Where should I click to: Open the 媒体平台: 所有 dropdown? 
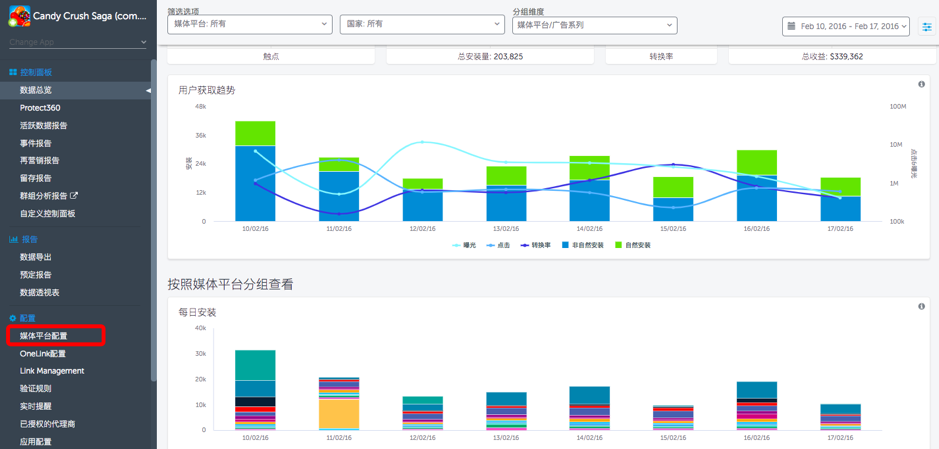(250, 24)
